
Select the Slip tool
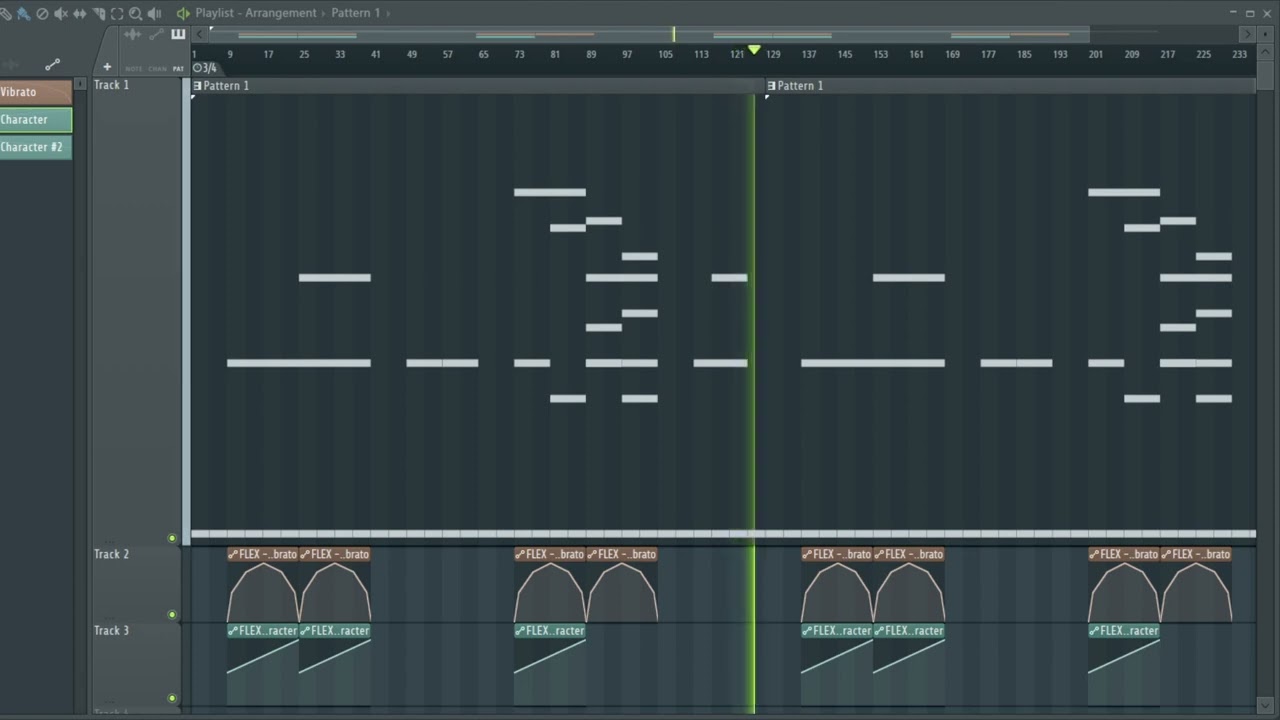pyautogui.click(x=80, y=13)
